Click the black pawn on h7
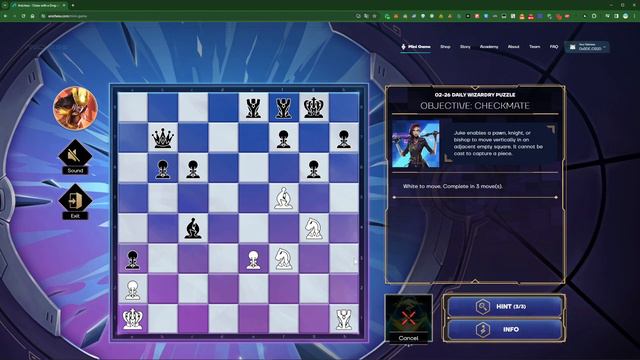Screen dimensions: 640x360 pos(344,139)
